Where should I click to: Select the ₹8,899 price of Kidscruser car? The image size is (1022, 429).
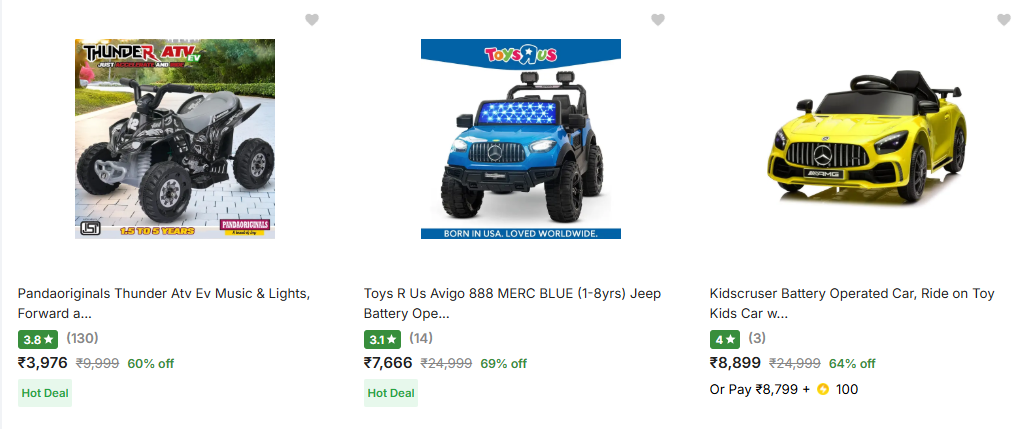click(x=735, y=363)
